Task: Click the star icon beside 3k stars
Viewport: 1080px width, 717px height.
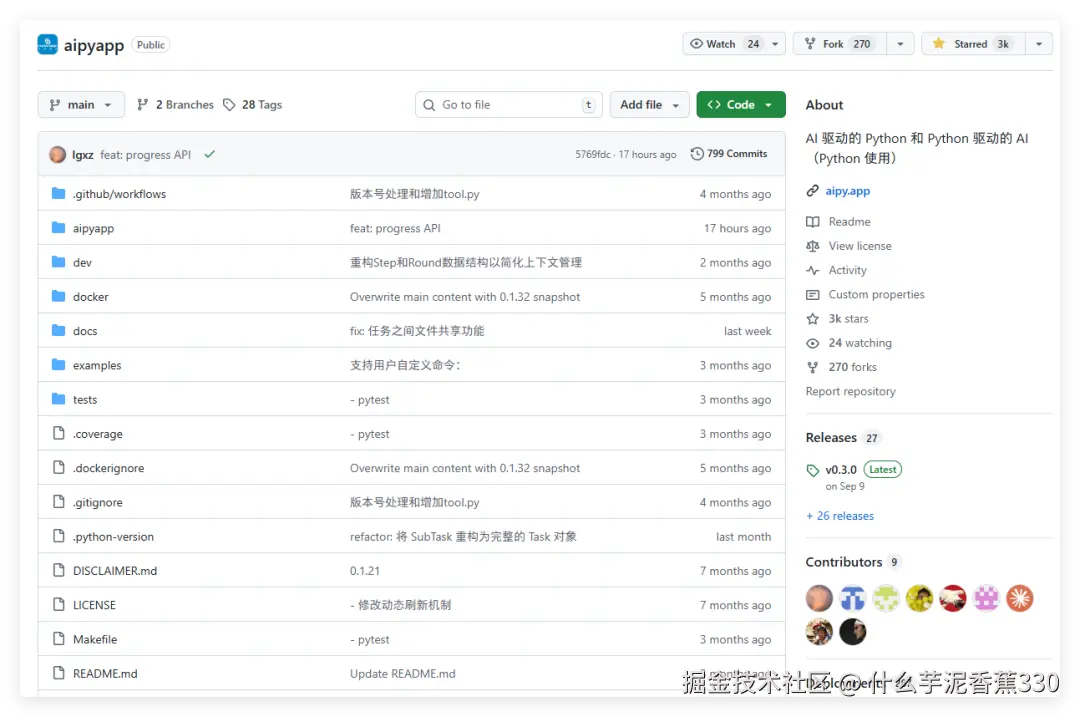Action: pyautogui.click(x=813, y=319)
